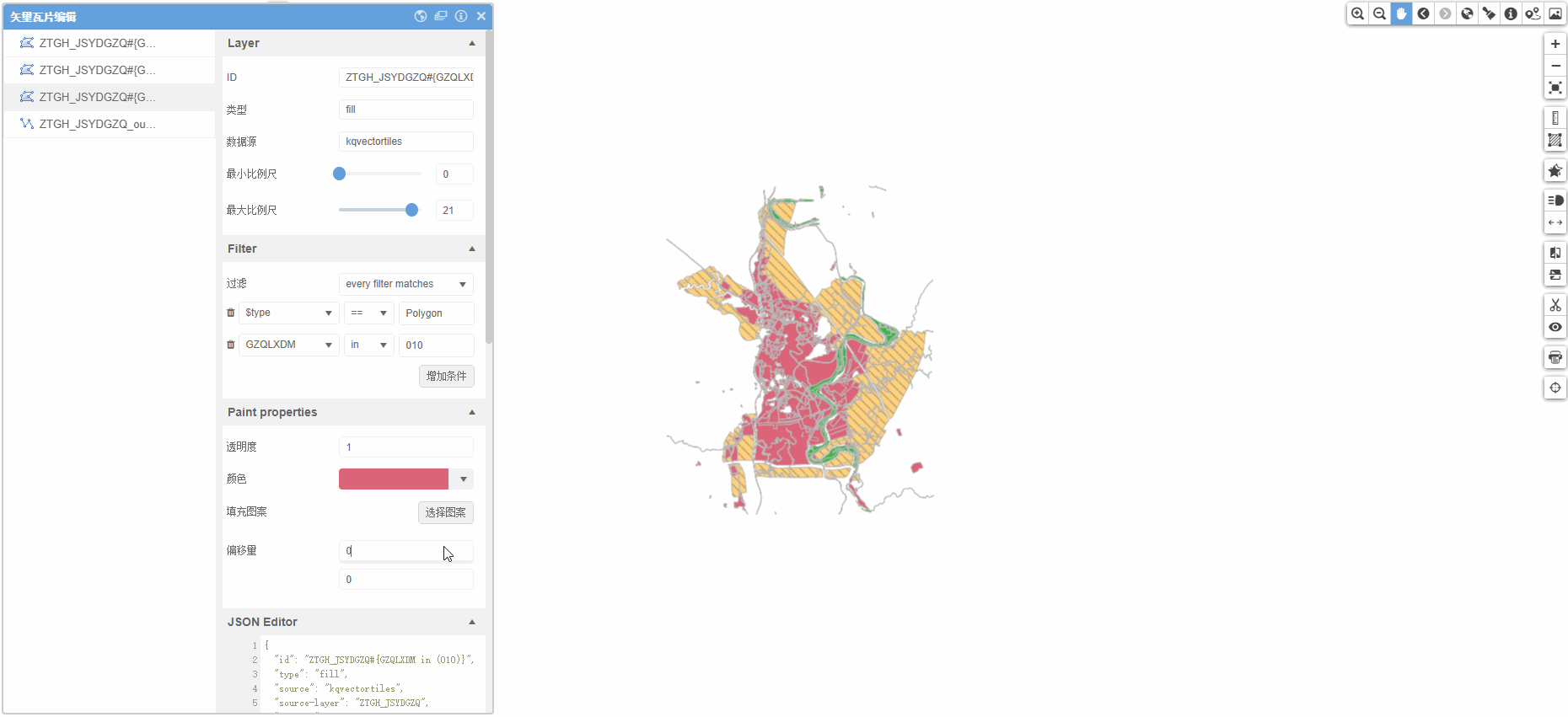Open the $type field dropdown
This screenshot has height=717, width=1568.
(x=289, y=313)
